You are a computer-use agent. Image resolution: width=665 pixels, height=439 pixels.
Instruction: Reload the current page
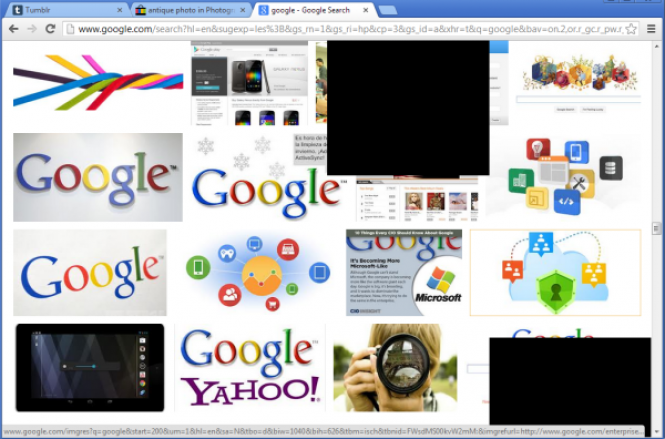[50, 29]
